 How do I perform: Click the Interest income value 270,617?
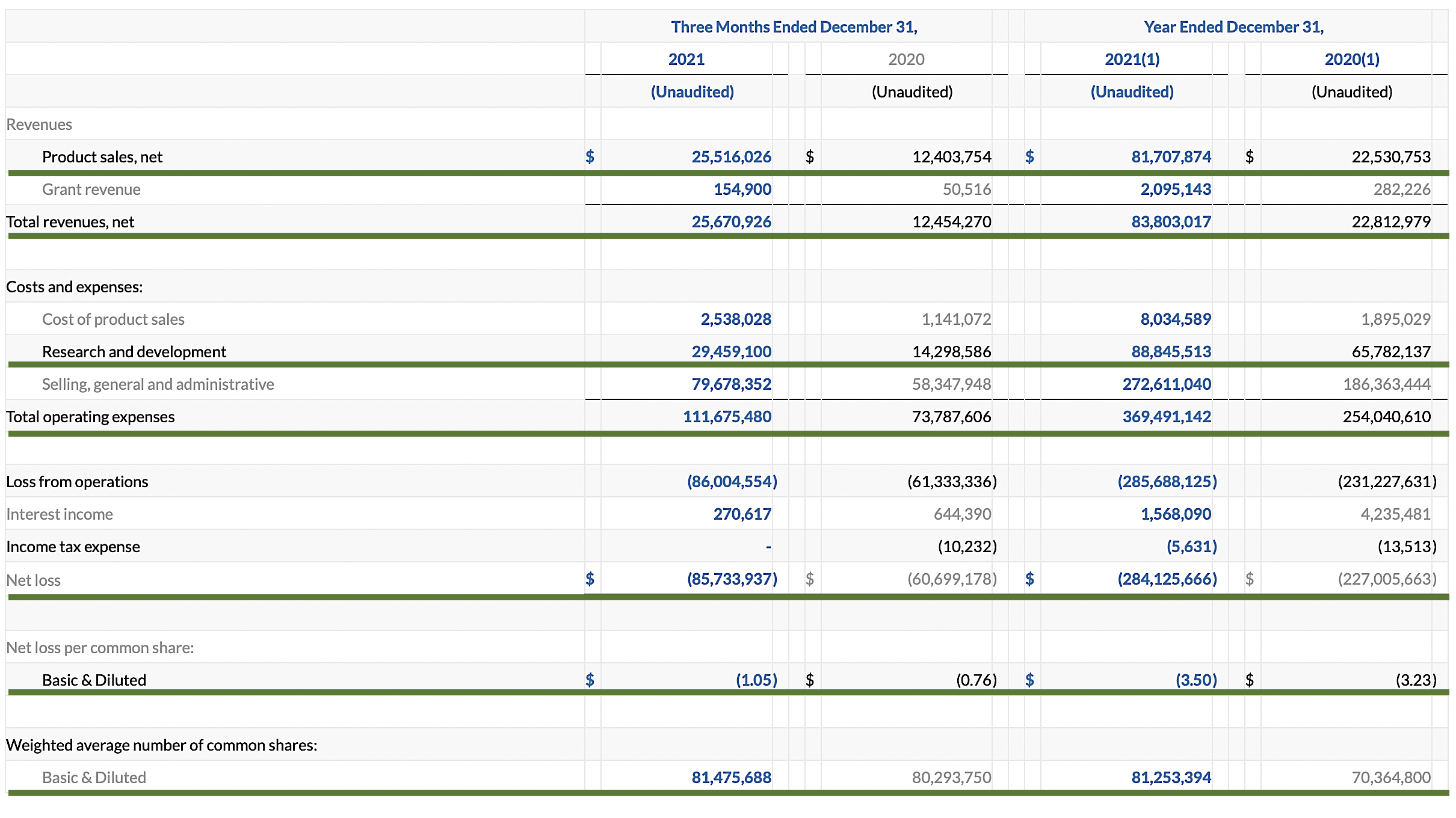click(742, 514)
